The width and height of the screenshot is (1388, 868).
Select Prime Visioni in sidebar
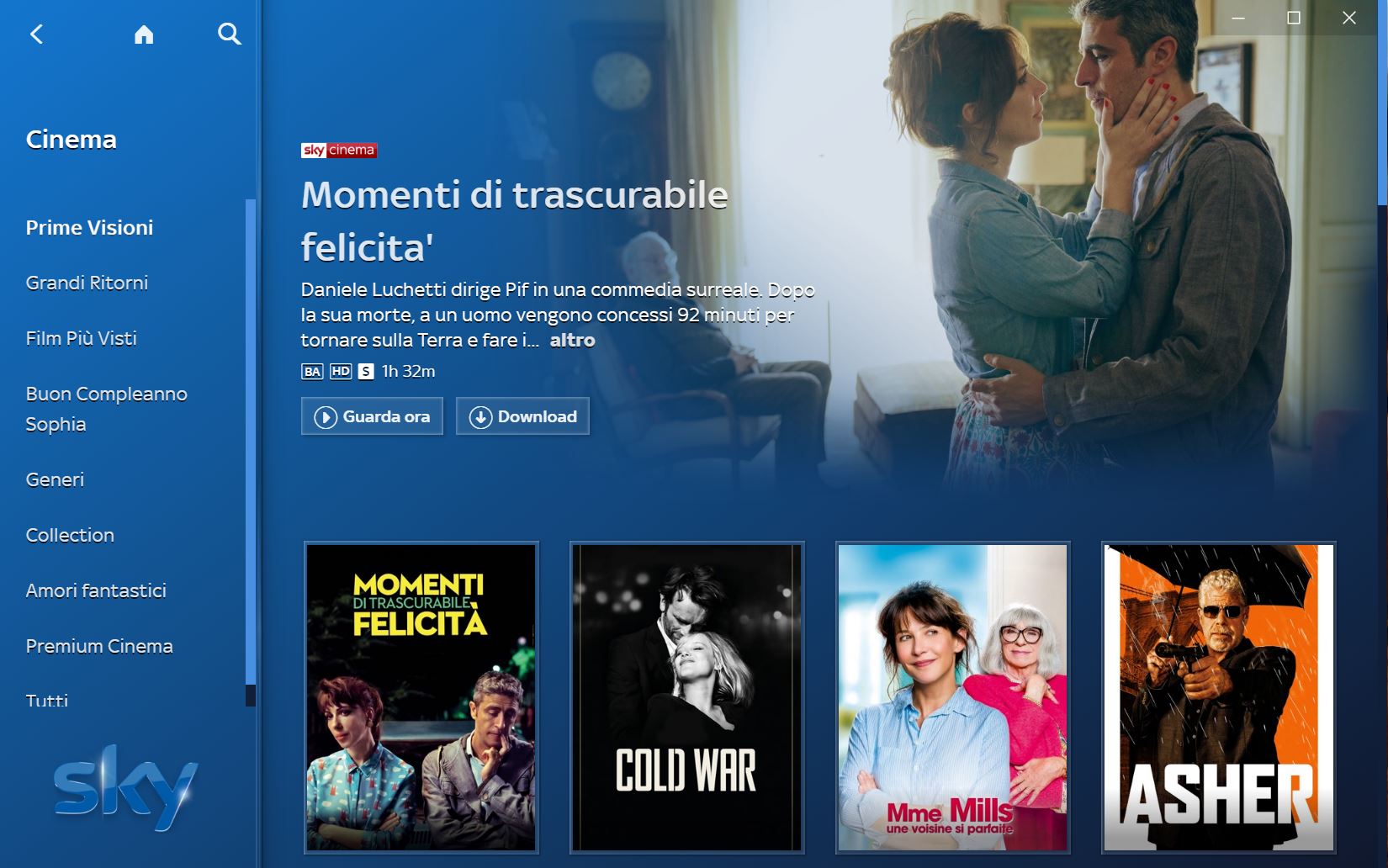89,227
